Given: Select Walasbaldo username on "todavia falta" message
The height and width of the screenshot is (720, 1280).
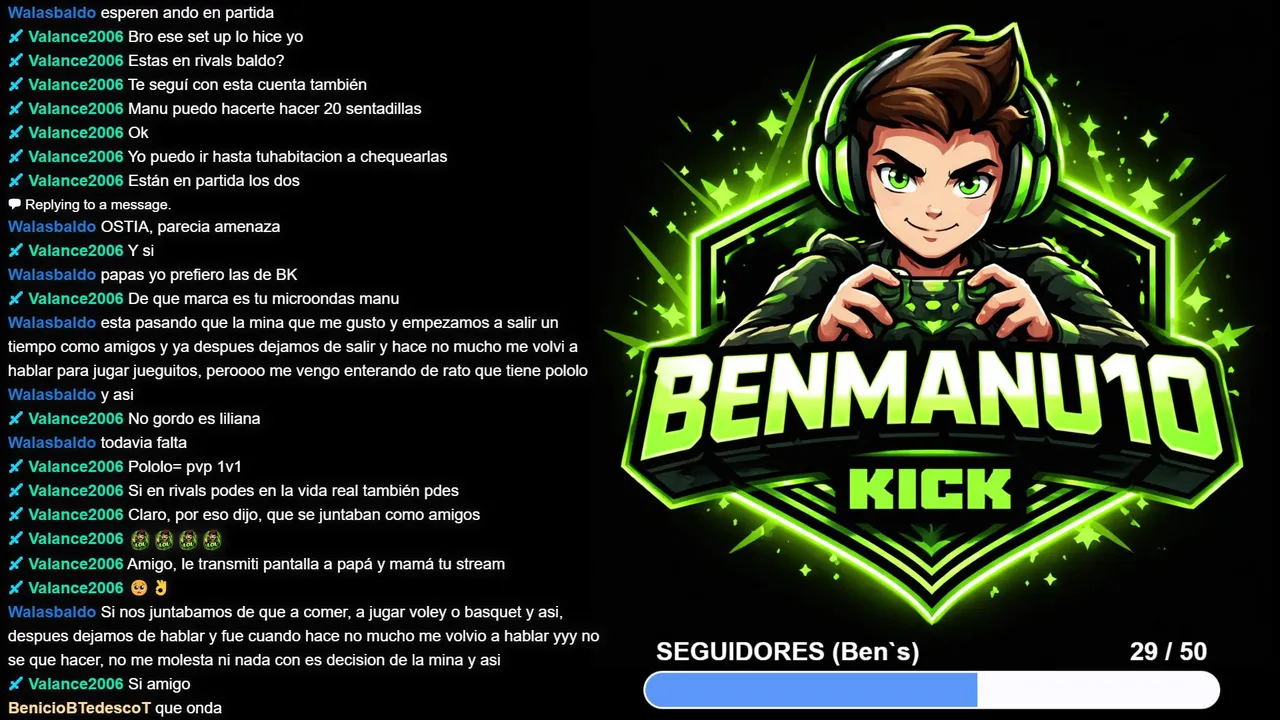Looking at the screenshot, I should (x=52, y=443).
